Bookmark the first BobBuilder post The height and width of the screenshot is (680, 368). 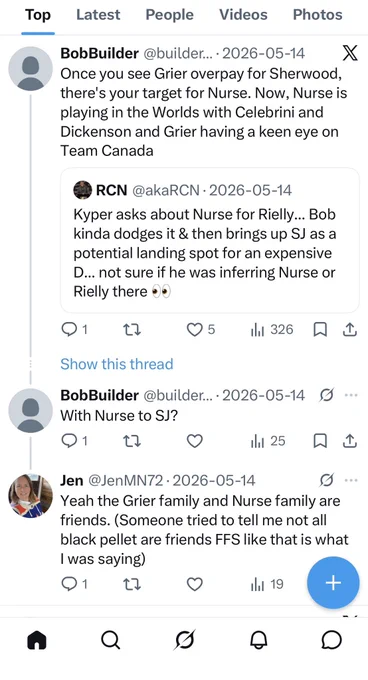coord(319,330)
